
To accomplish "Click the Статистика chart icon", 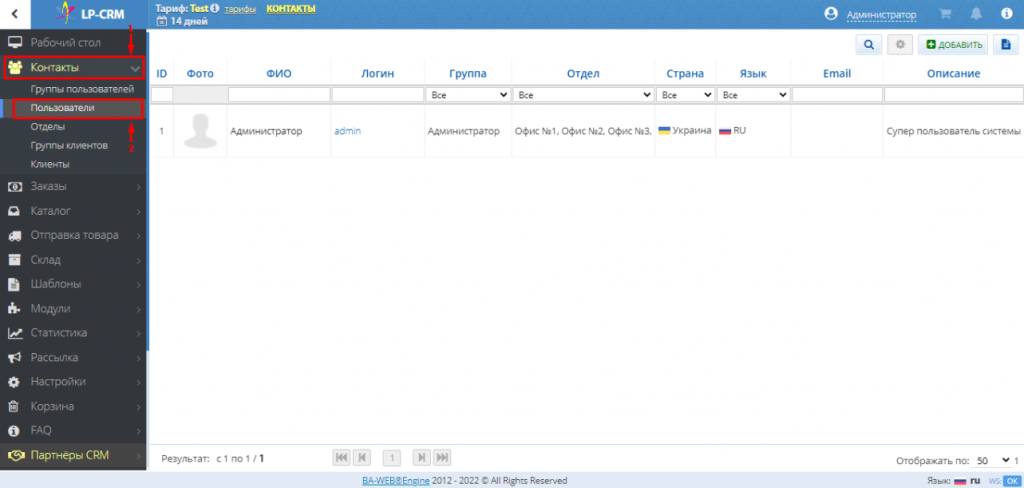I will [15, 333].
